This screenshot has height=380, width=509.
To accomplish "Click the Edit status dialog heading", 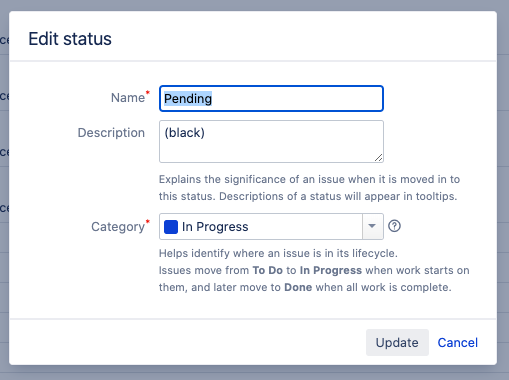I will click(70, 39).
